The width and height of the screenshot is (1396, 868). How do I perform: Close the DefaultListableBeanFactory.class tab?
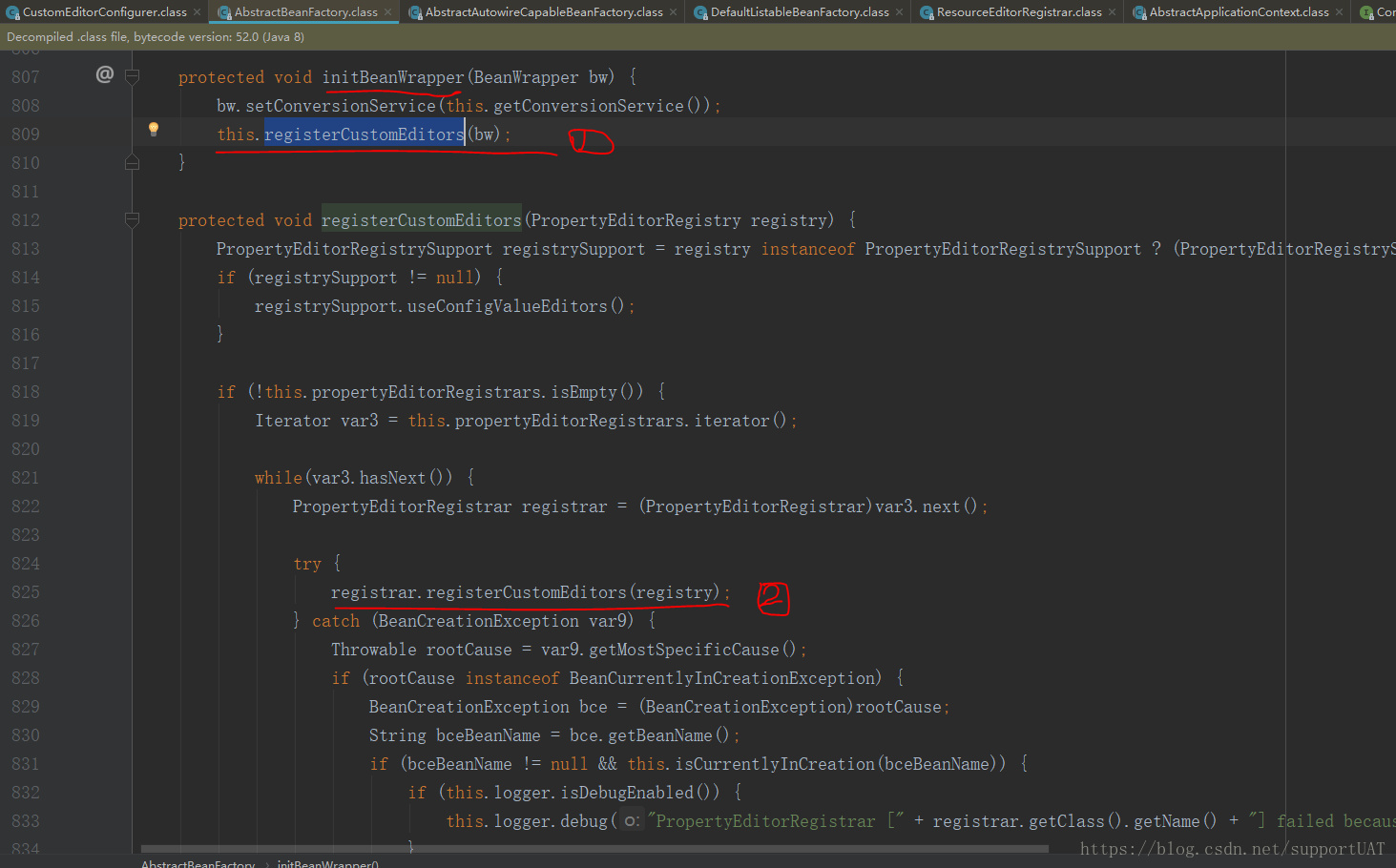click(899, 12)
